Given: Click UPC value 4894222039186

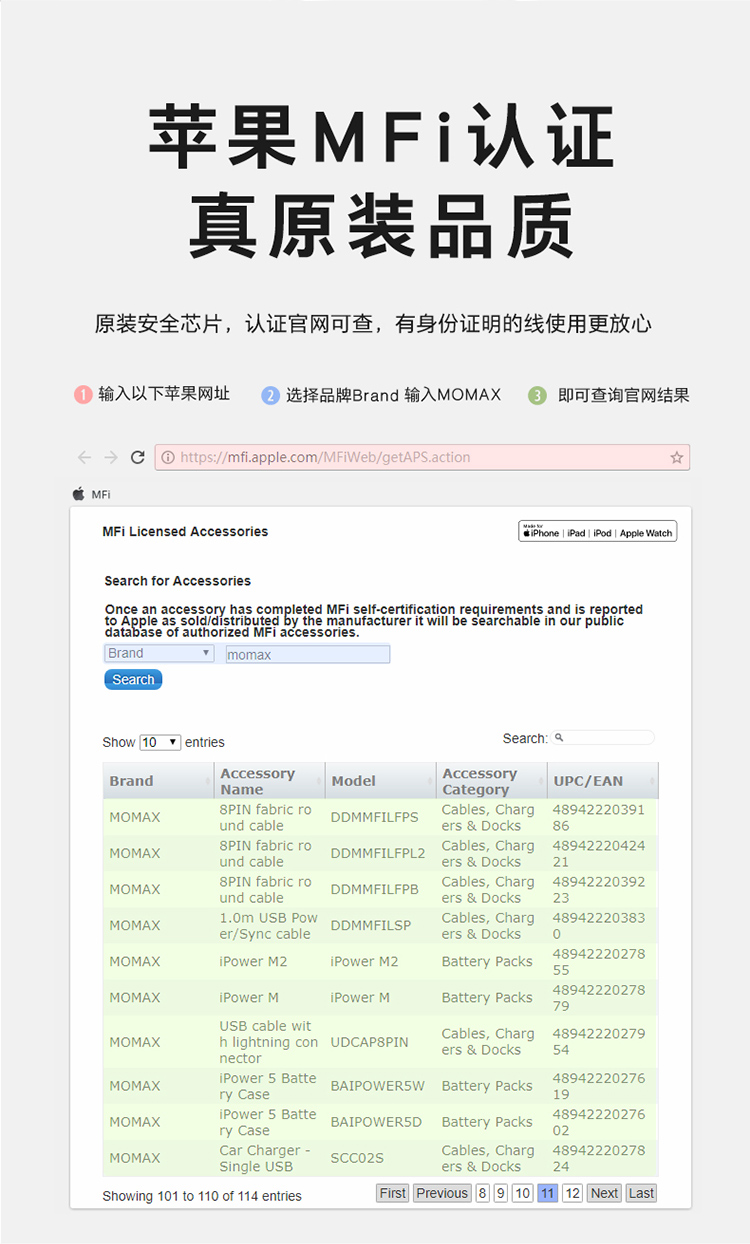Looking at the screenshot, I should click(598, 817).
